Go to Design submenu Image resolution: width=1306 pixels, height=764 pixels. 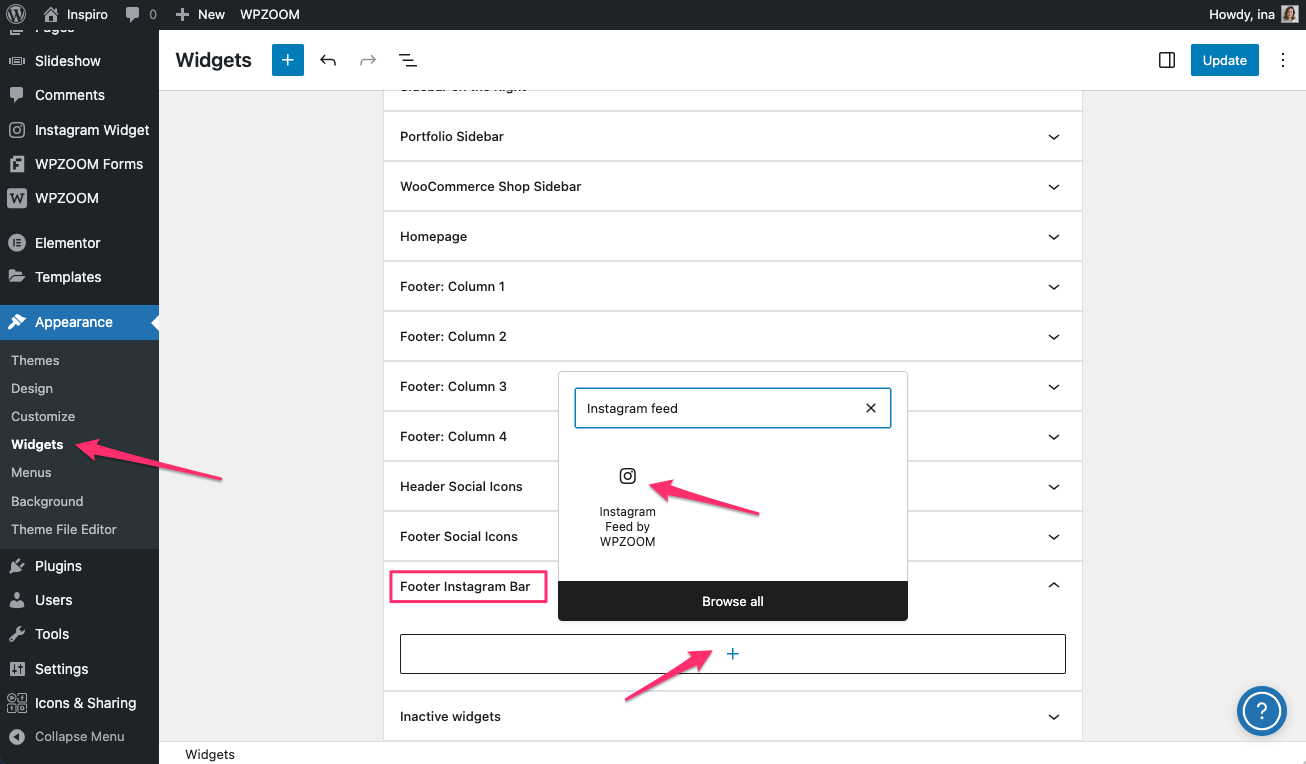[32, 388]
